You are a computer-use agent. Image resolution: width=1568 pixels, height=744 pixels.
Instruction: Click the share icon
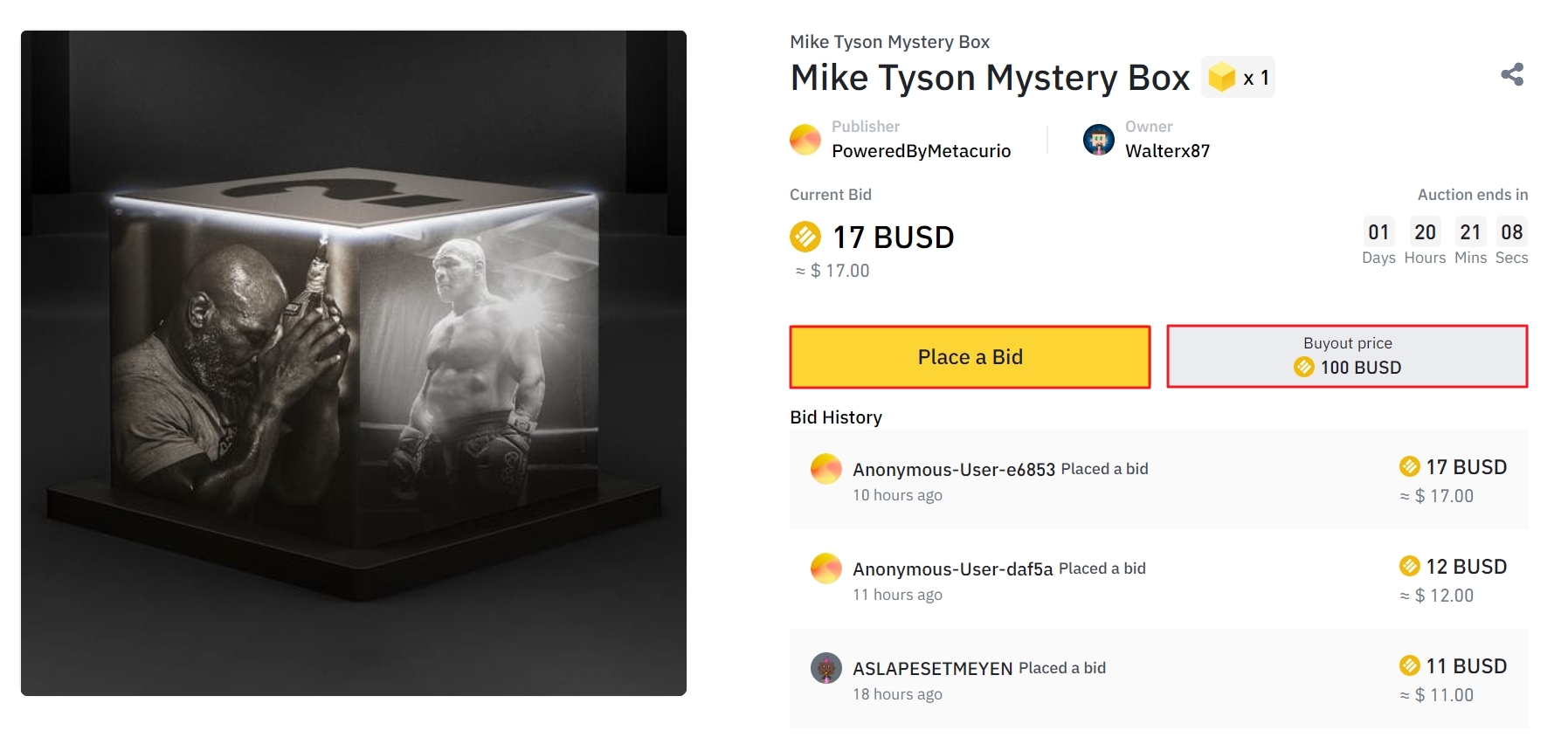click(x=1512, y=75)
